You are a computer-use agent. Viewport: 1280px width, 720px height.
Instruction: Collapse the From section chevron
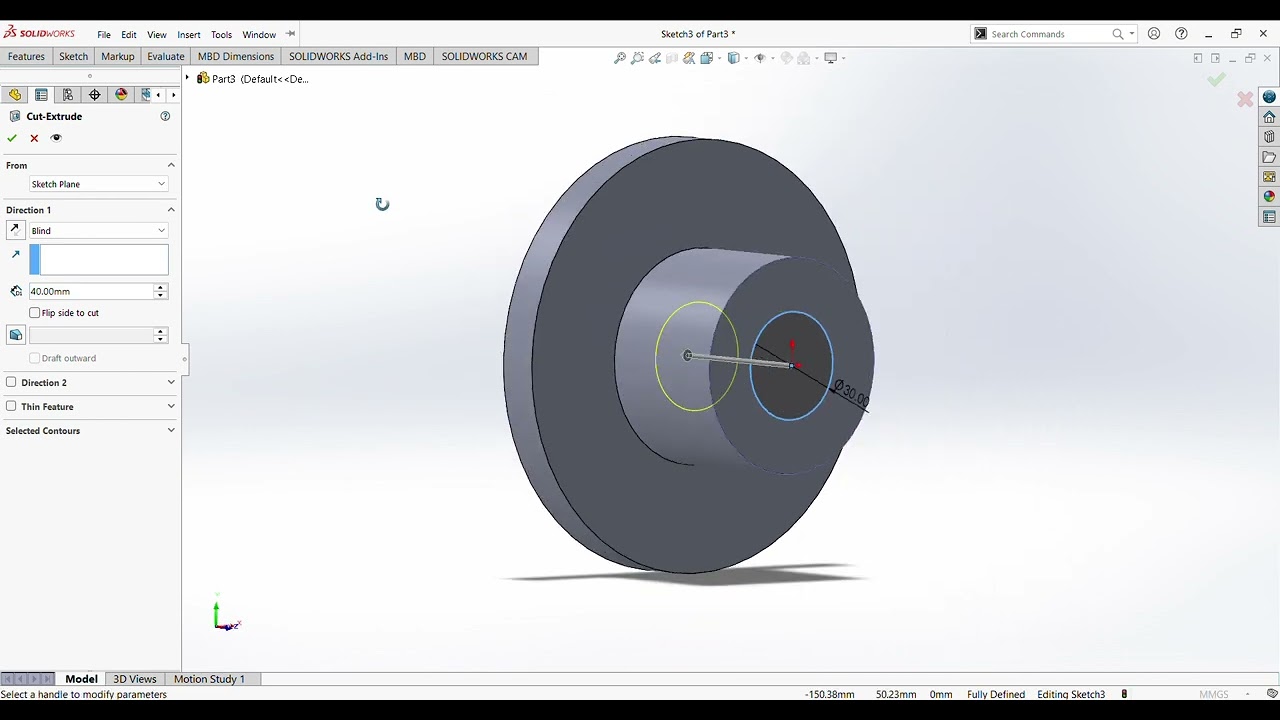(x=171, y=165)
